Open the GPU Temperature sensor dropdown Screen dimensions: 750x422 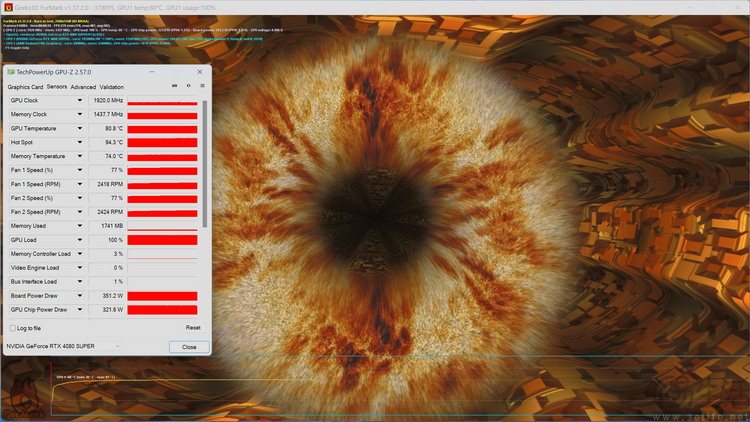[x=80, y=128]
